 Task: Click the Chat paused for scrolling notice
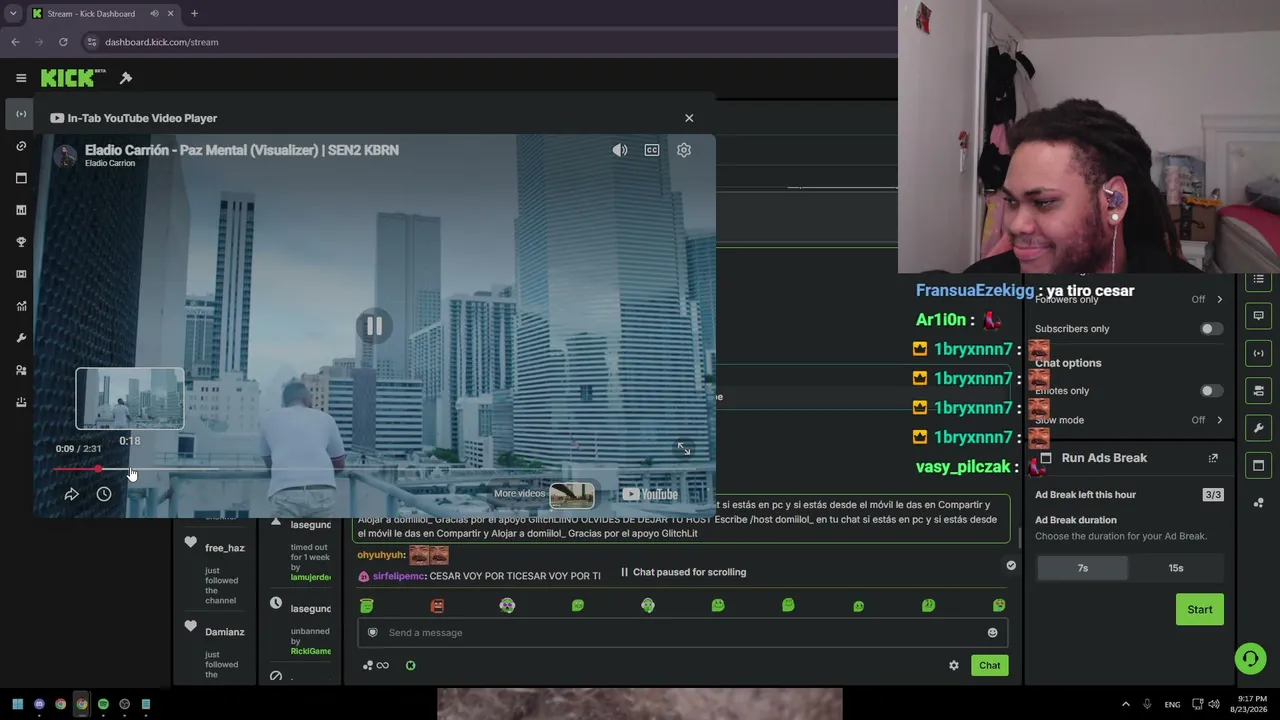pyautogui.click(x=683, y=572)
